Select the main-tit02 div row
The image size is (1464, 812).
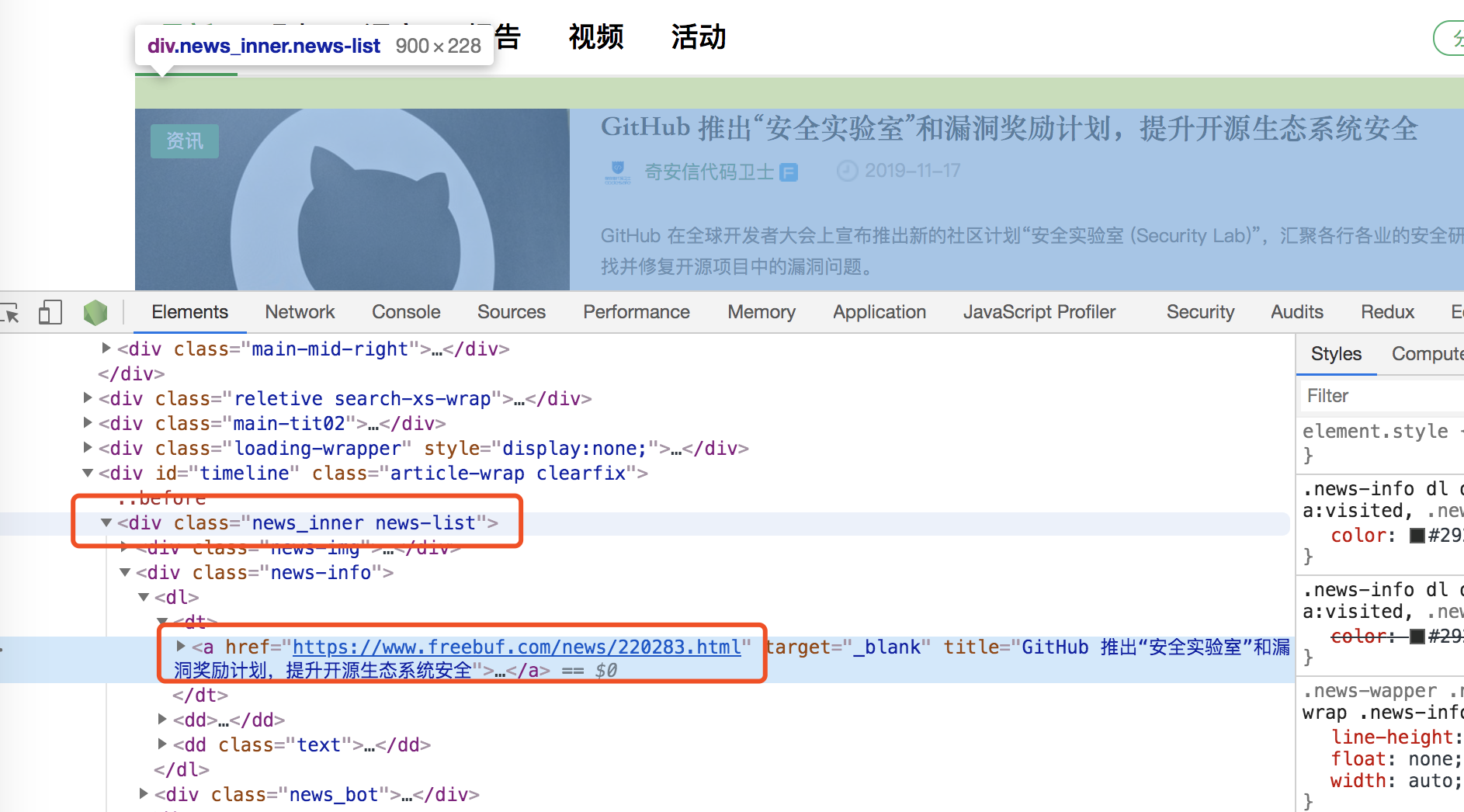(272, 423)
